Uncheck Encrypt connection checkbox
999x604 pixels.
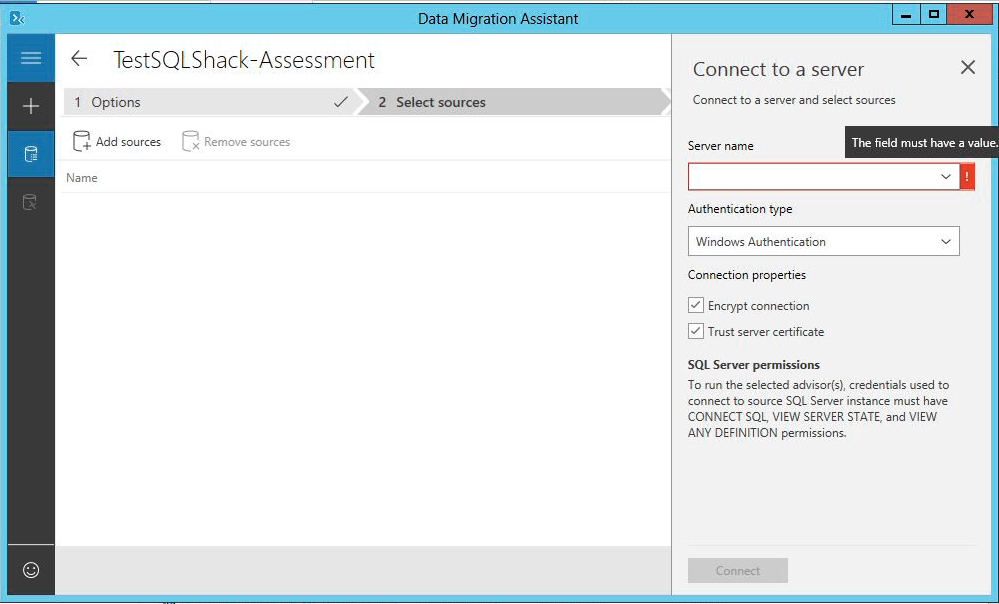(x=696, y=306)
